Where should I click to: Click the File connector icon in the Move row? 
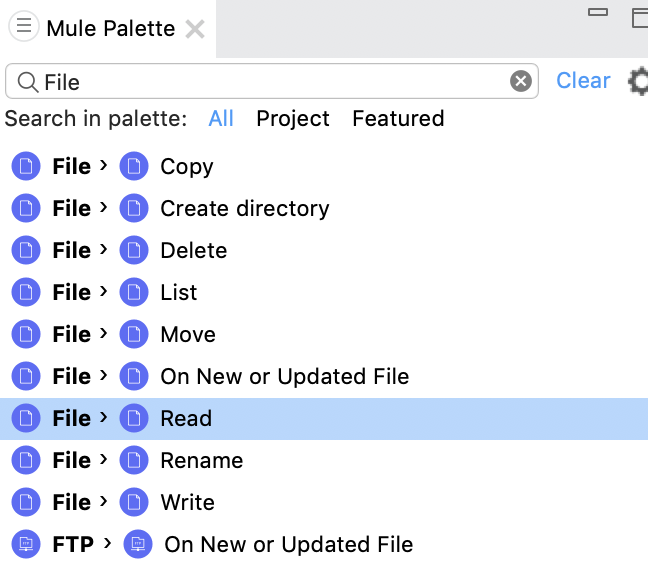point(26,334)
